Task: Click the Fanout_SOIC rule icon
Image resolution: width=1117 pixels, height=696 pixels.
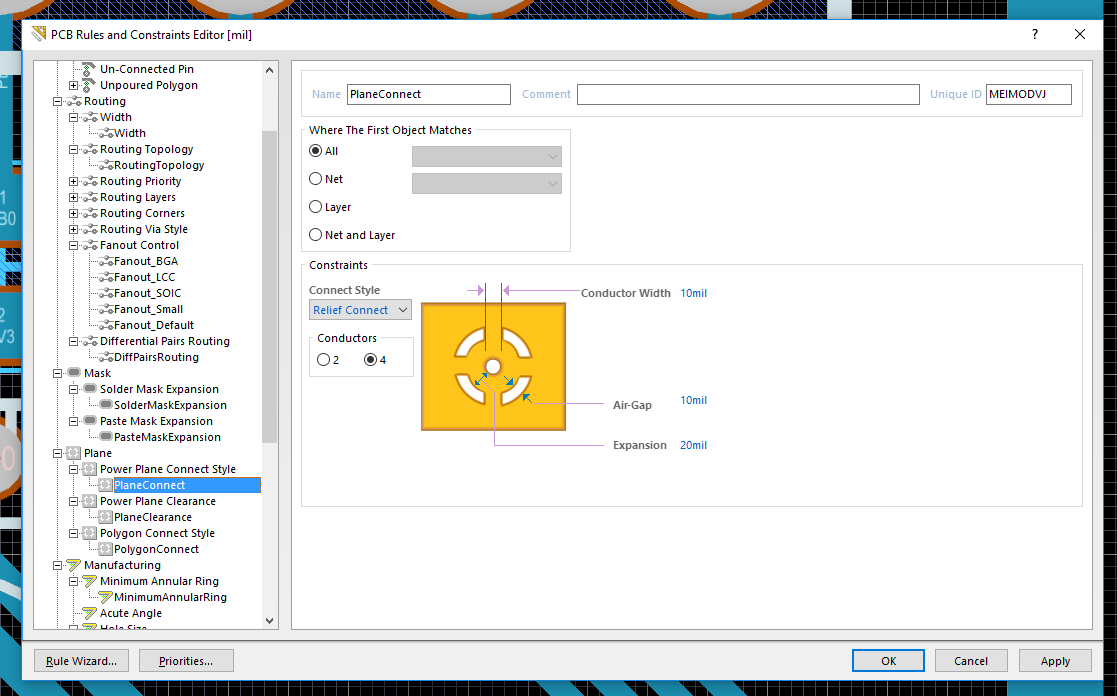Action: [x=106, y=293]
